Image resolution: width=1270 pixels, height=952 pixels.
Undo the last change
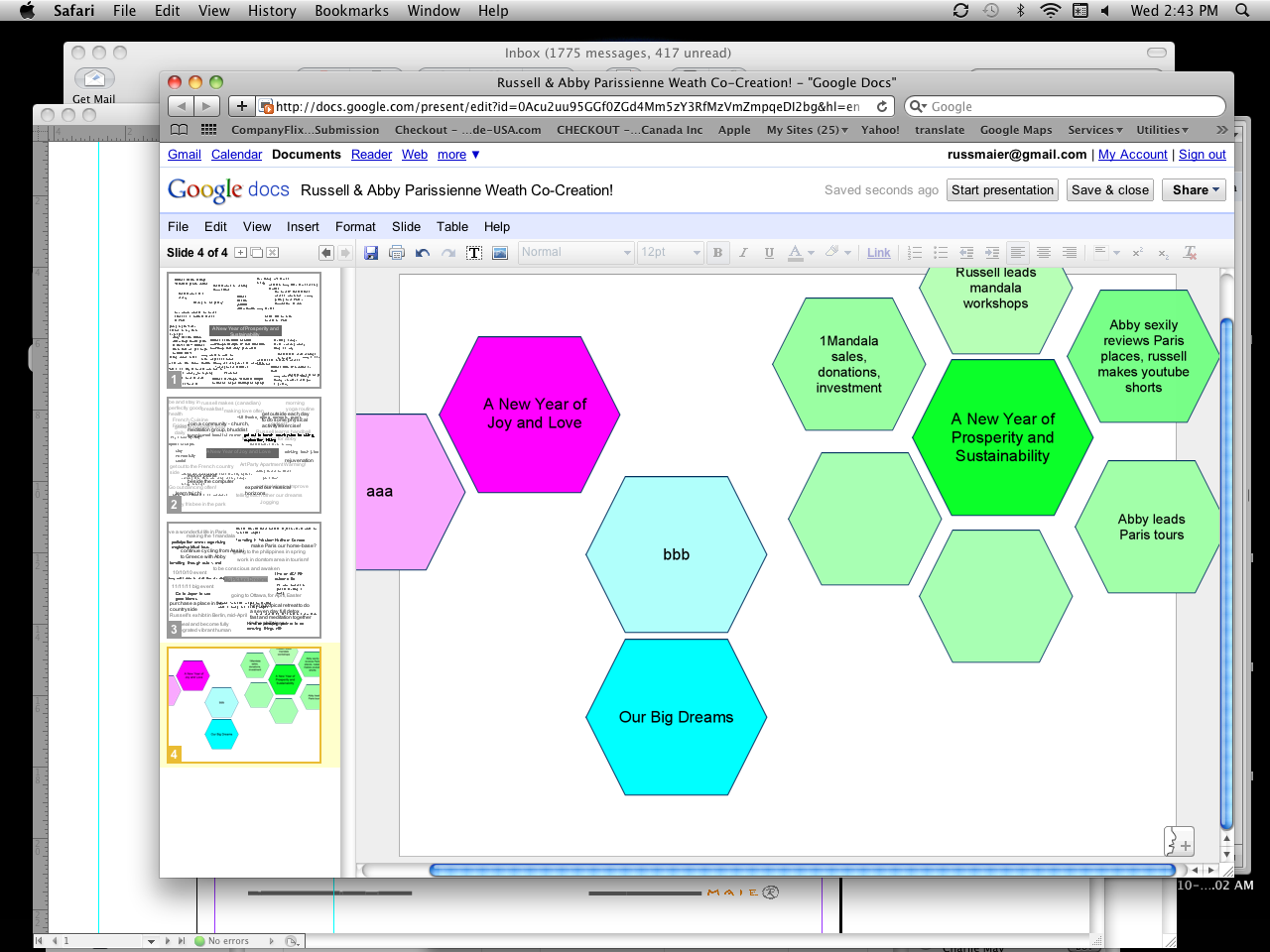423,253
